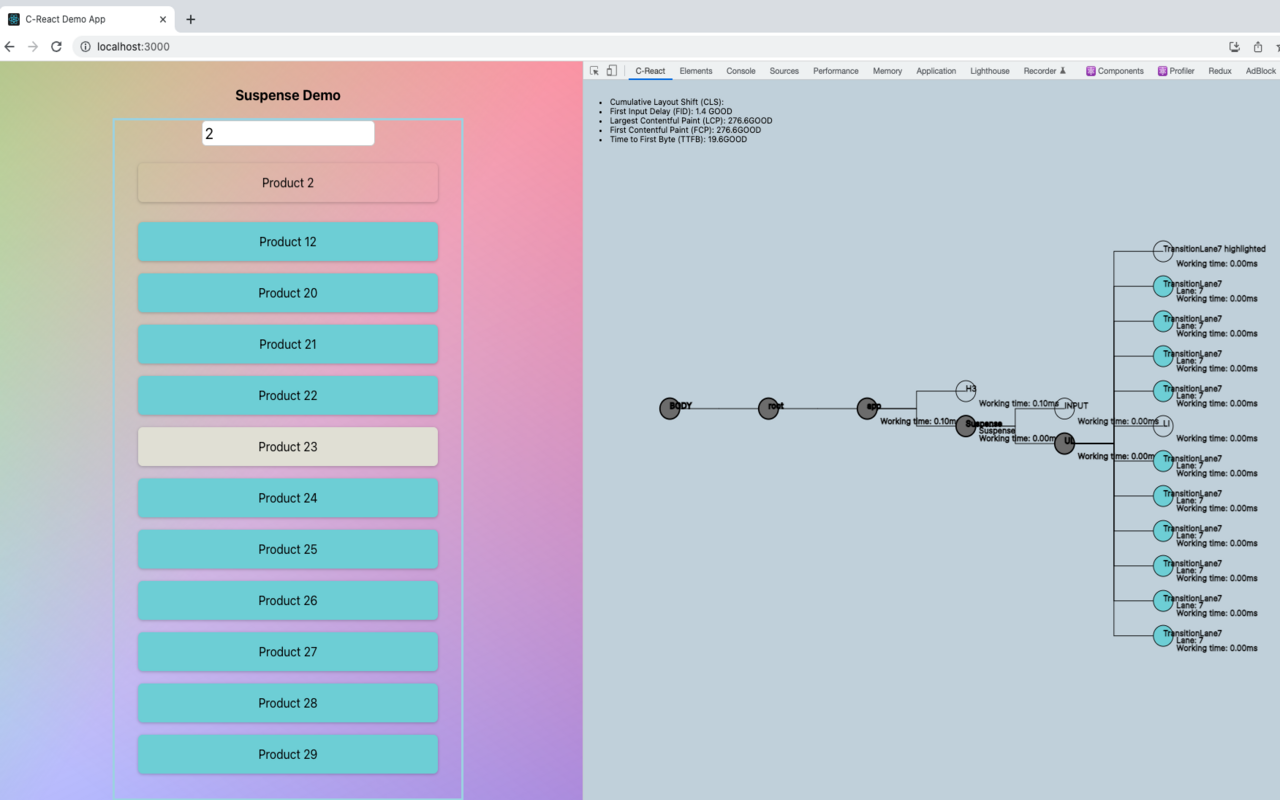
Task: Click the site information icon in address bar
Action: [x=85, y=46]
